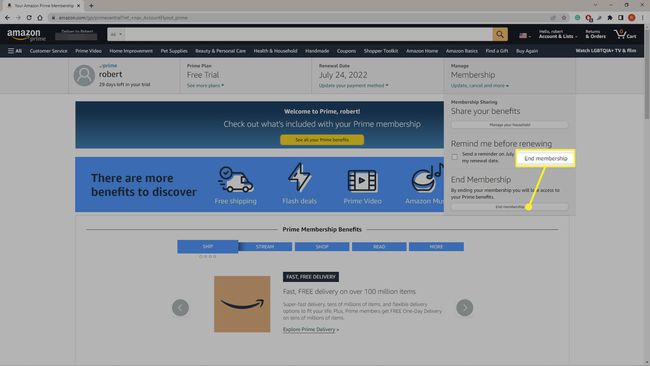
Task: Close the Amazon Prime Membership tab
Action: pyautogui.click(x=78, y=6)
